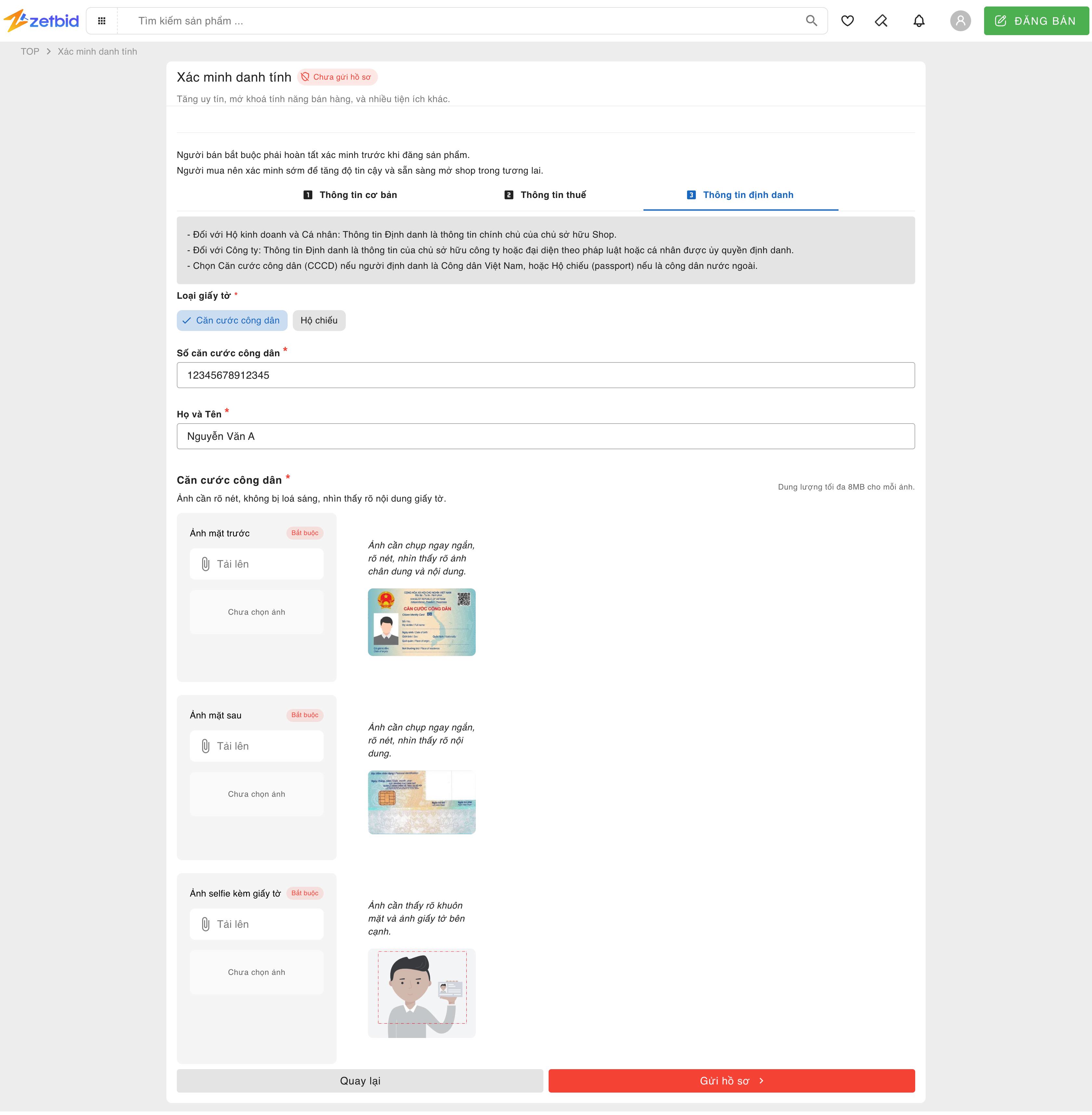Click Chưa chọn ảnh placeholder for back photo
Screen dimensions: 1092x1115
click(256, 794)
